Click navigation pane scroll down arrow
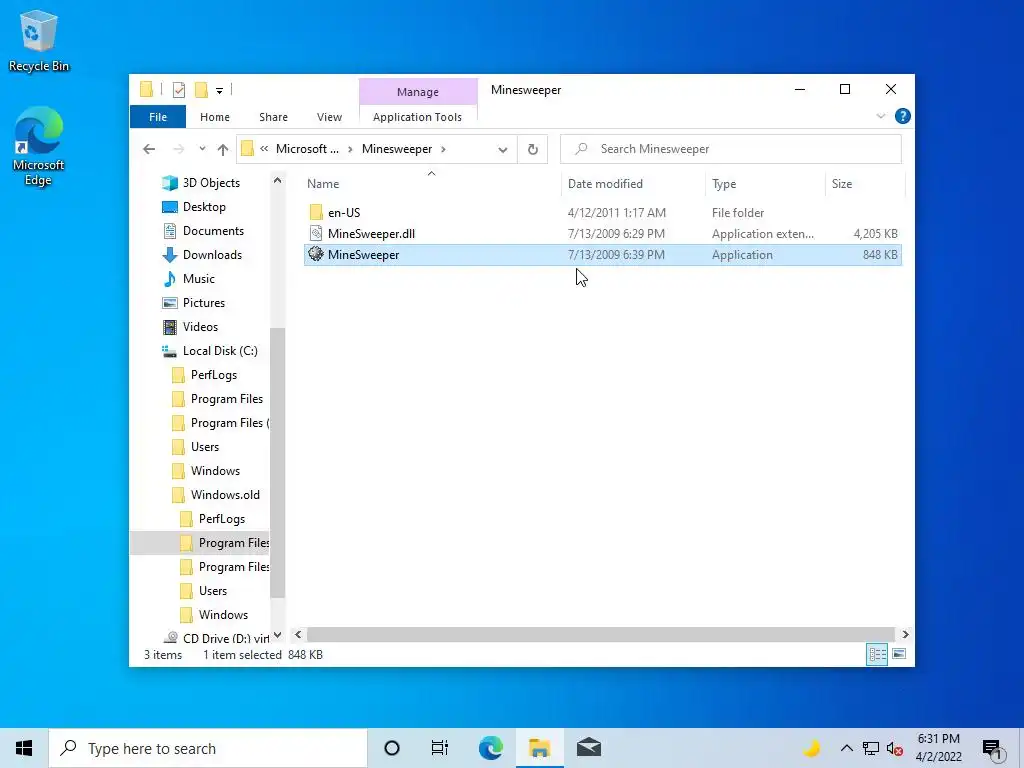The height and width of the screenshot is (768, 1024). point(278,635)
